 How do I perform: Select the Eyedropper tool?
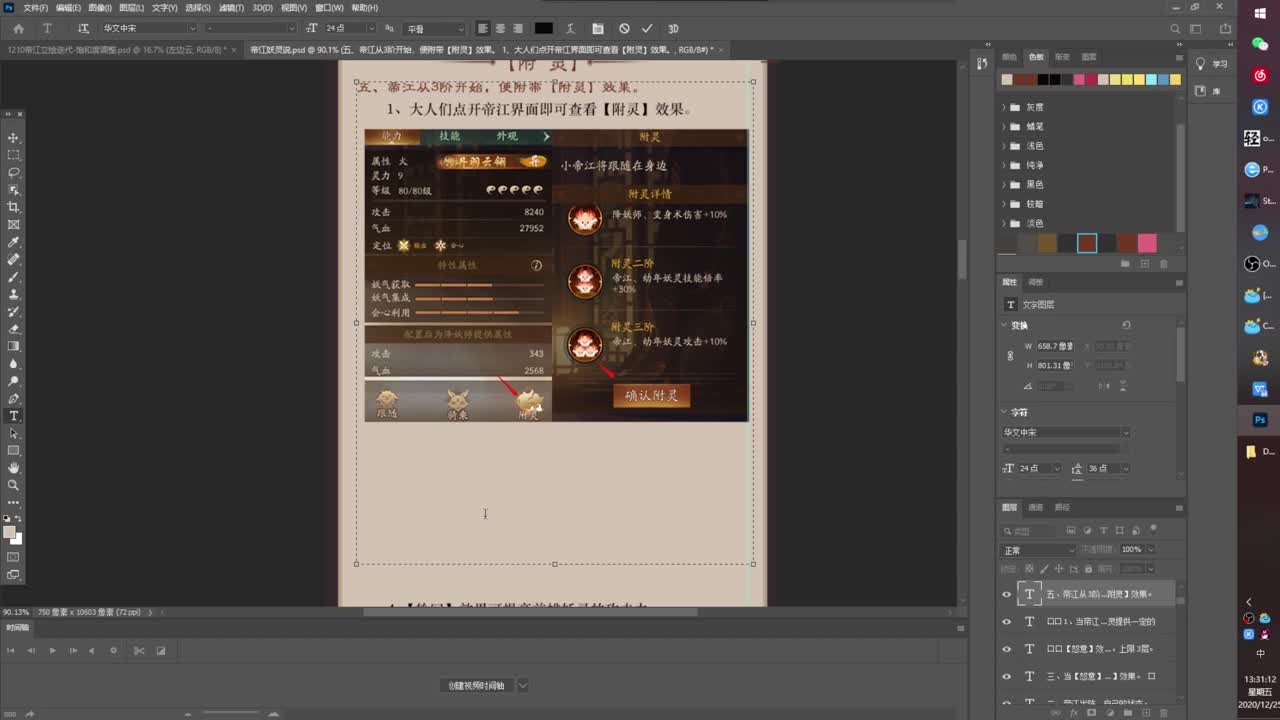tap(14, 242)
